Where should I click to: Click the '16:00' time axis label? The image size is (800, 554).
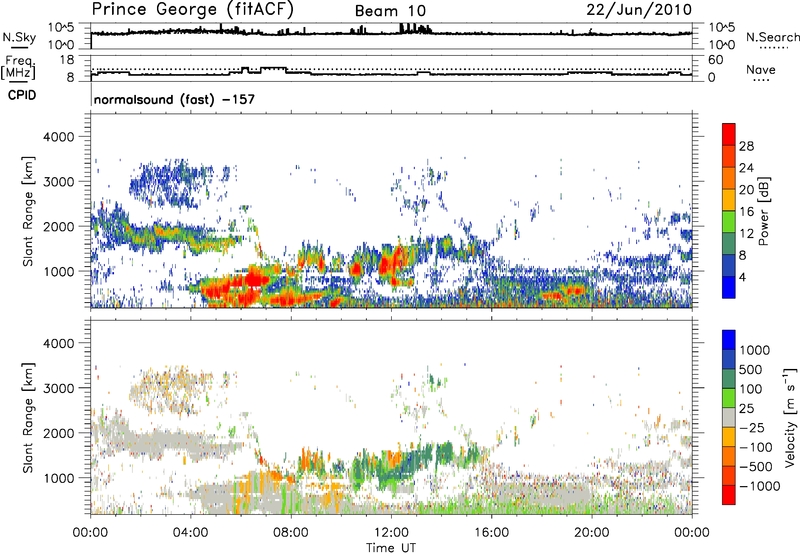coord(491,533)
